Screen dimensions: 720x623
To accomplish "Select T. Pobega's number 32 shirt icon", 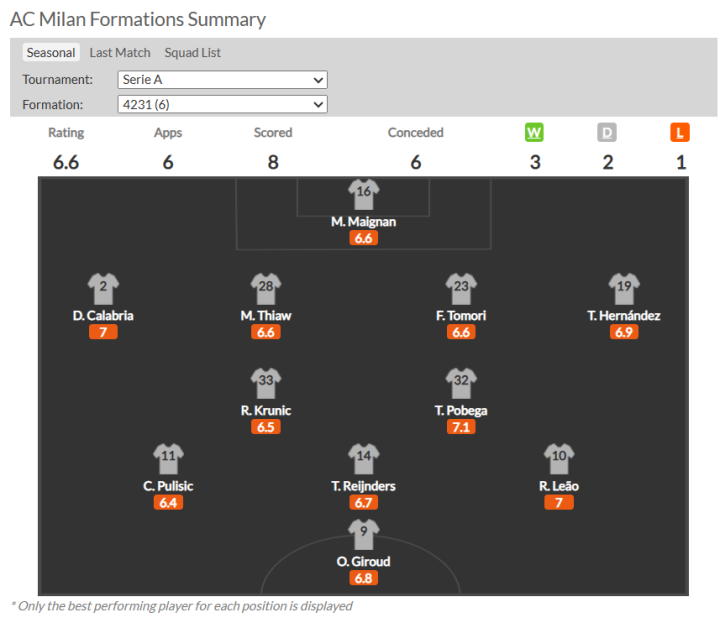I will click(461, 383).
